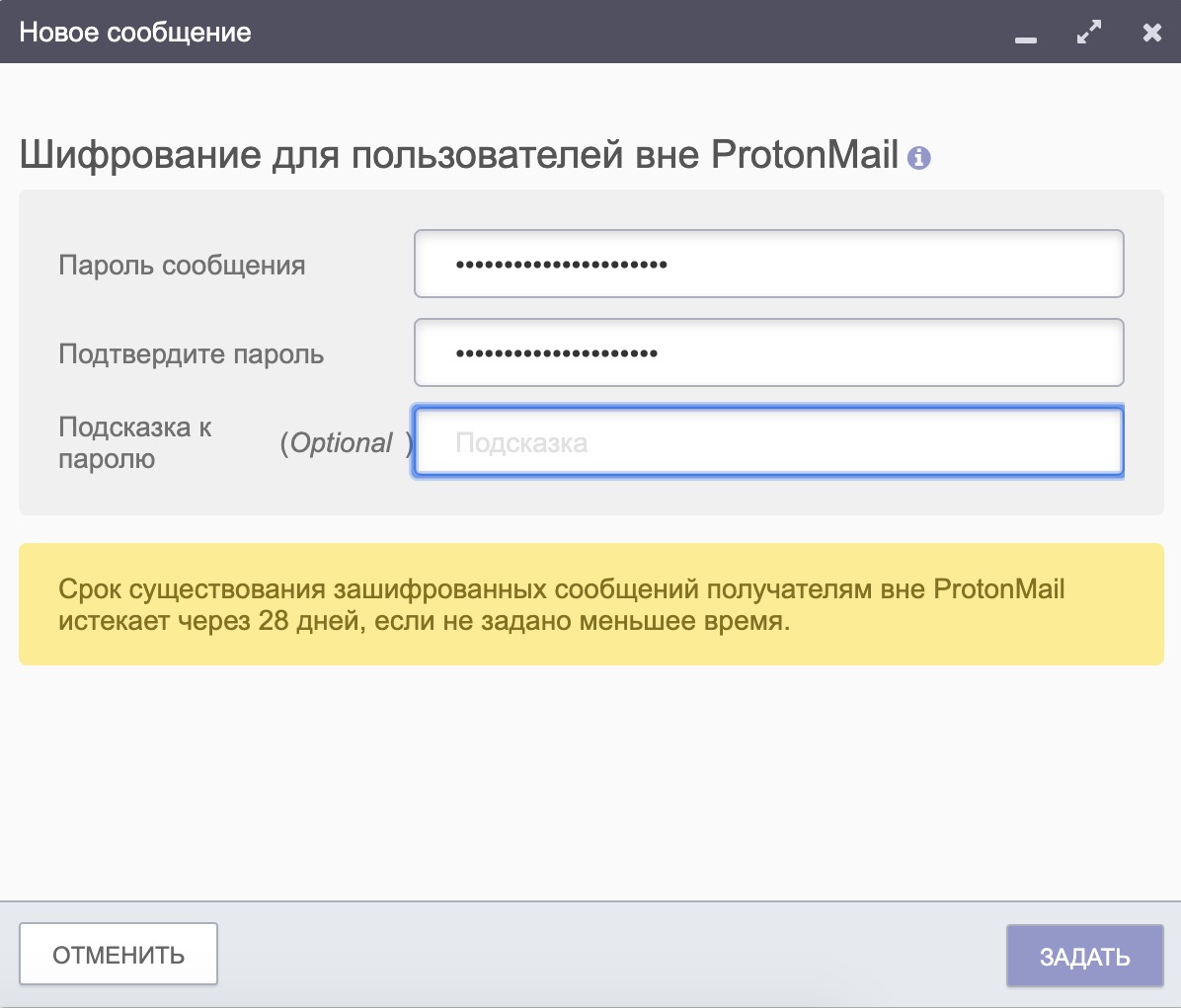Click the Подтвердите пароль label
The width and height of the screenshot is (1181, 1008).
pyautogui.click(x=191, y=354)
